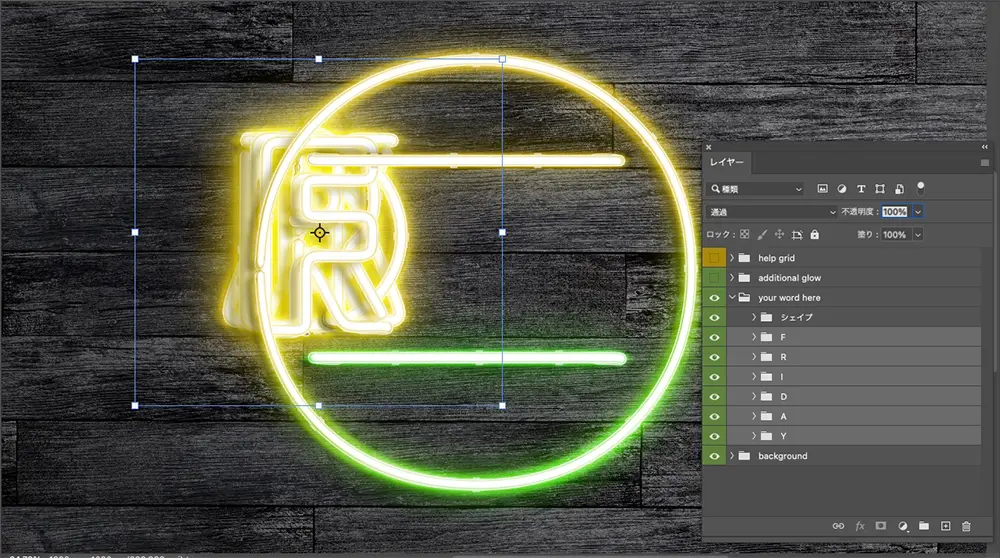The width and height of the screenshot is (1000, 558).
Task: Open the opacity slider dropdown arrow
Action: (918, 212)
